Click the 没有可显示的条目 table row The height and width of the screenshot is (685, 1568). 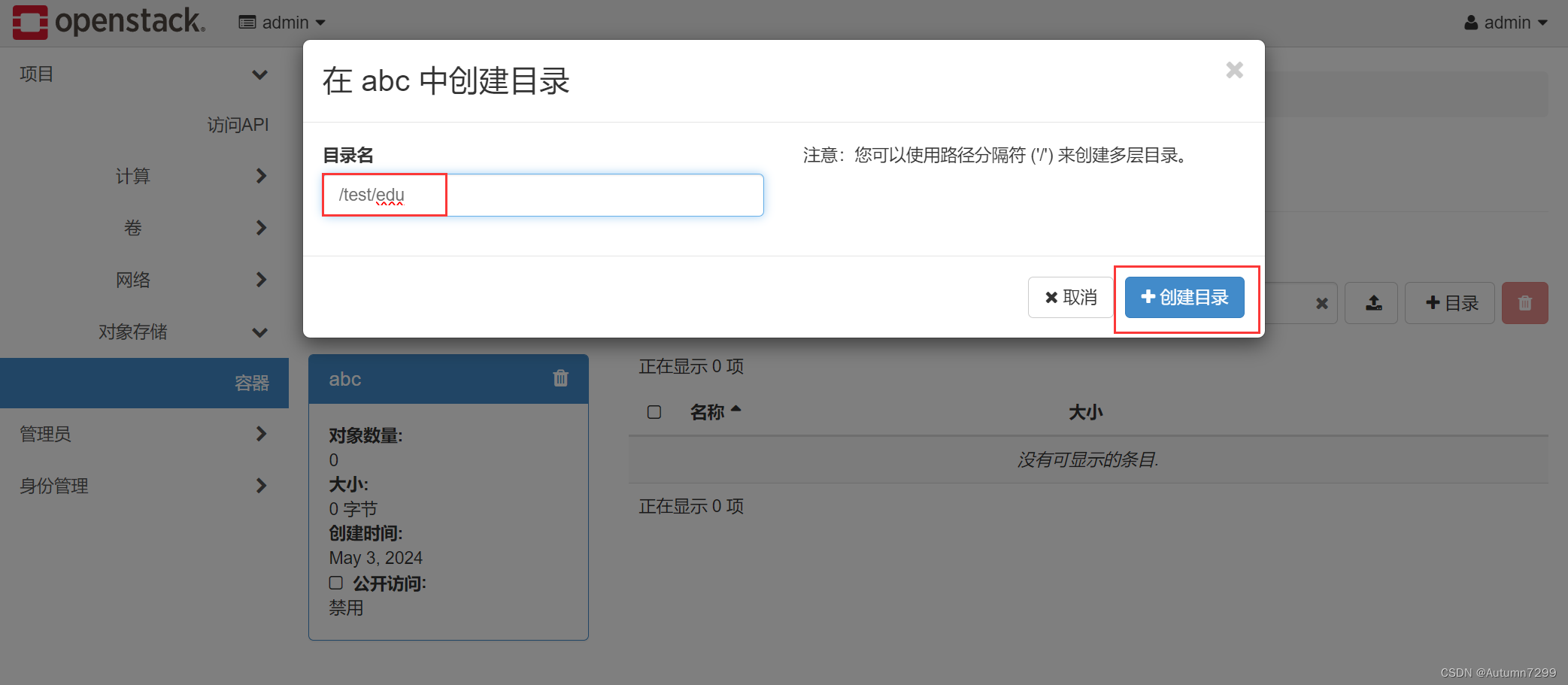point(1088,459)
